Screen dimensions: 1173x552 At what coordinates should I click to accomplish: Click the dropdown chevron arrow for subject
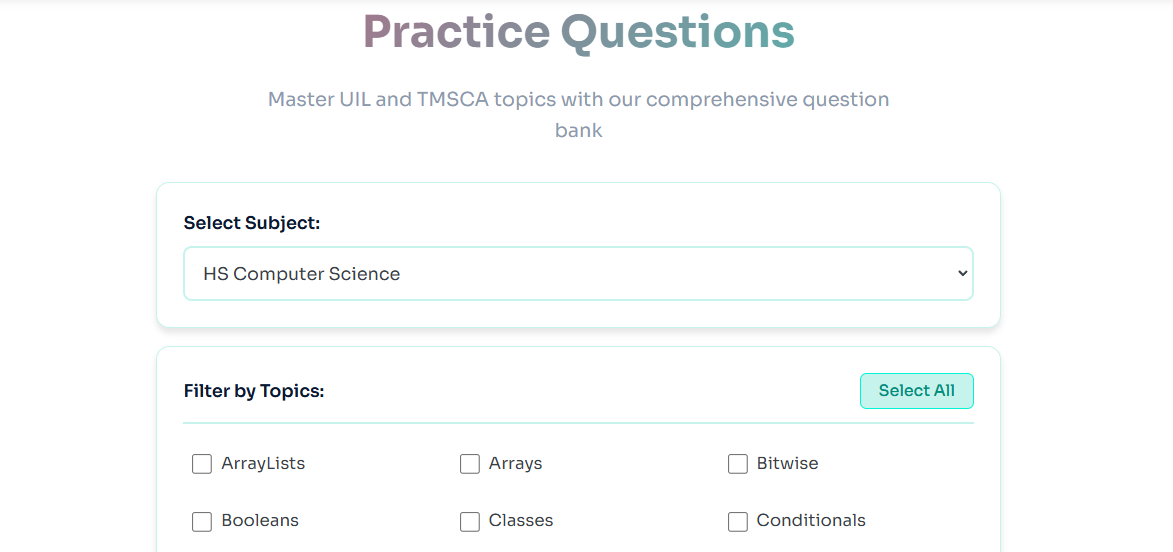click(962, 273)
